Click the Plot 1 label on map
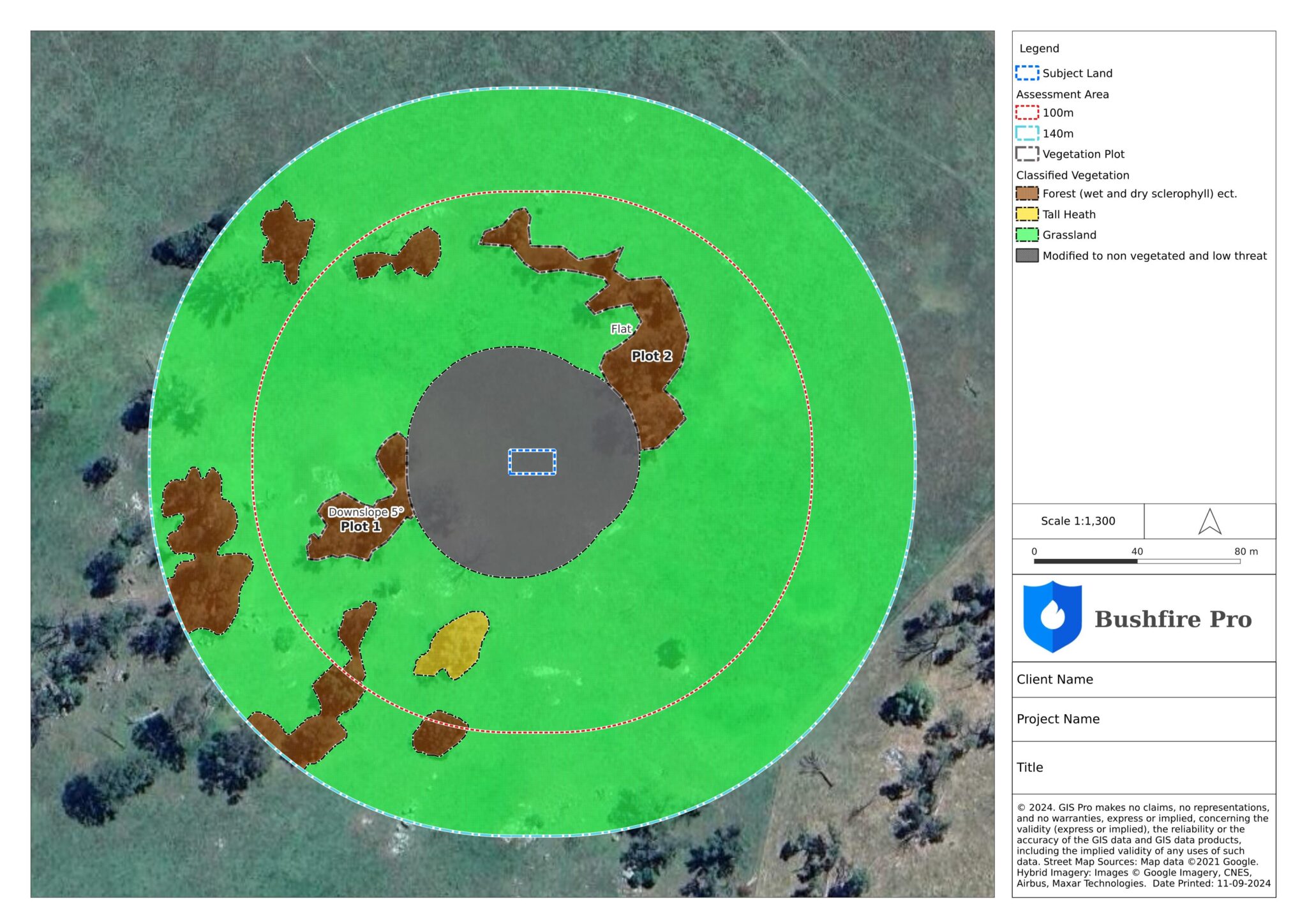The height and width of the screenshot is (924, 1307). pos(361,526)
